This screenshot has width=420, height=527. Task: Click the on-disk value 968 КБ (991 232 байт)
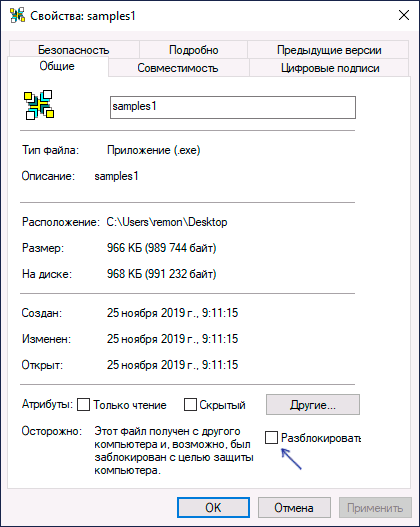[162, 274]
